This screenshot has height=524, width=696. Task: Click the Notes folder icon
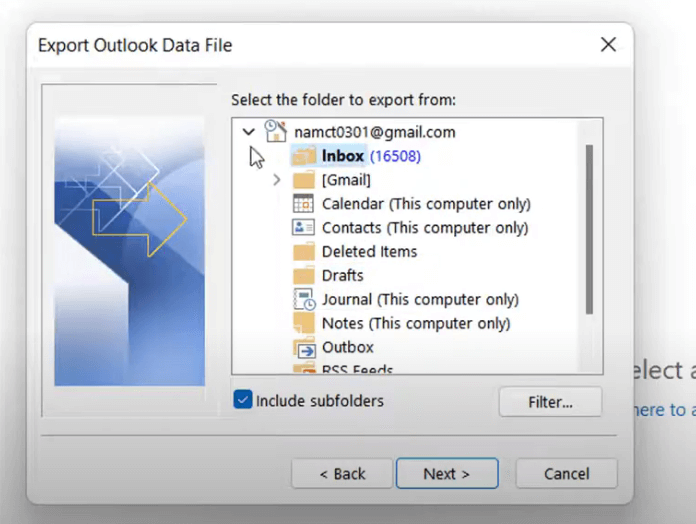click(304, 323)
